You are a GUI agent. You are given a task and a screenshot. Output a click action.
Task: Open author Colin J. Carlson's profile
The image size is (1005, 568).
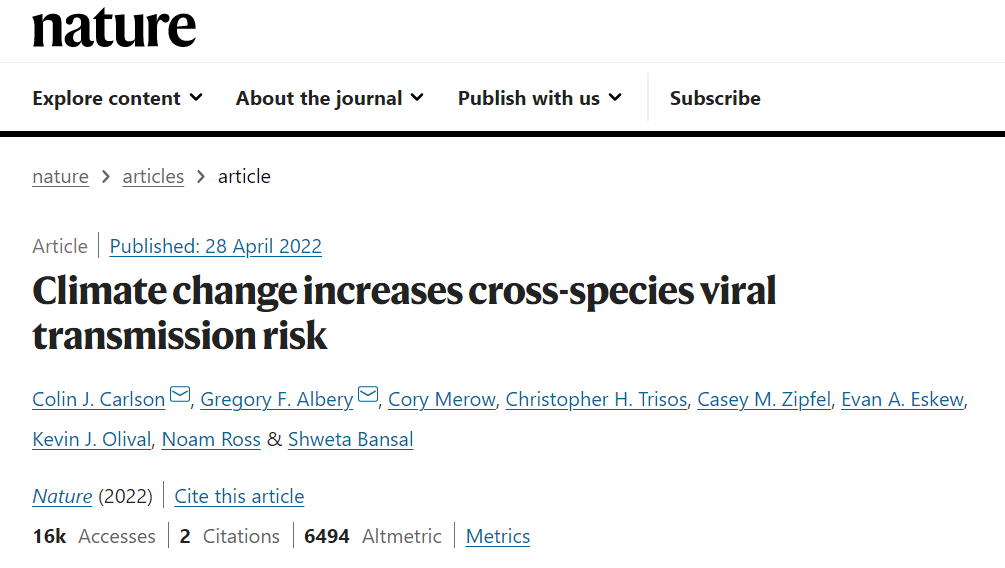tap(98, 399)
